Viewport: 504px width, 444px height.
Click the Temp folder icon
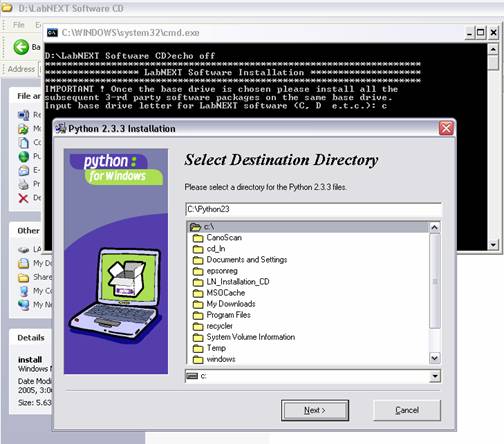tap(198, 348)
